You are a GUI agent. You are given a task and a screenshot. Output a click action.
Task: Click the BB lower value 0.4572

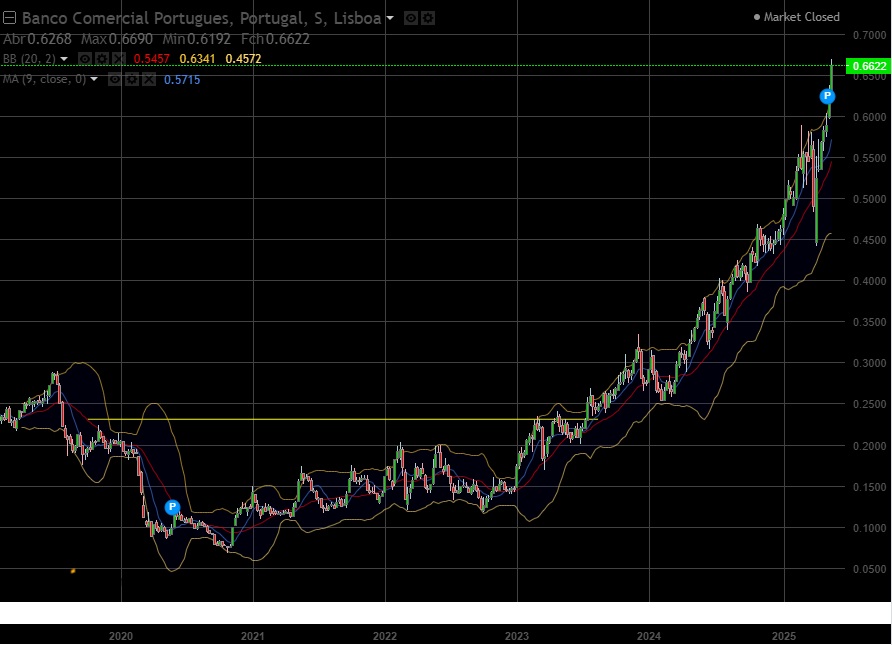pyautogui.click(x=243, y=59)
